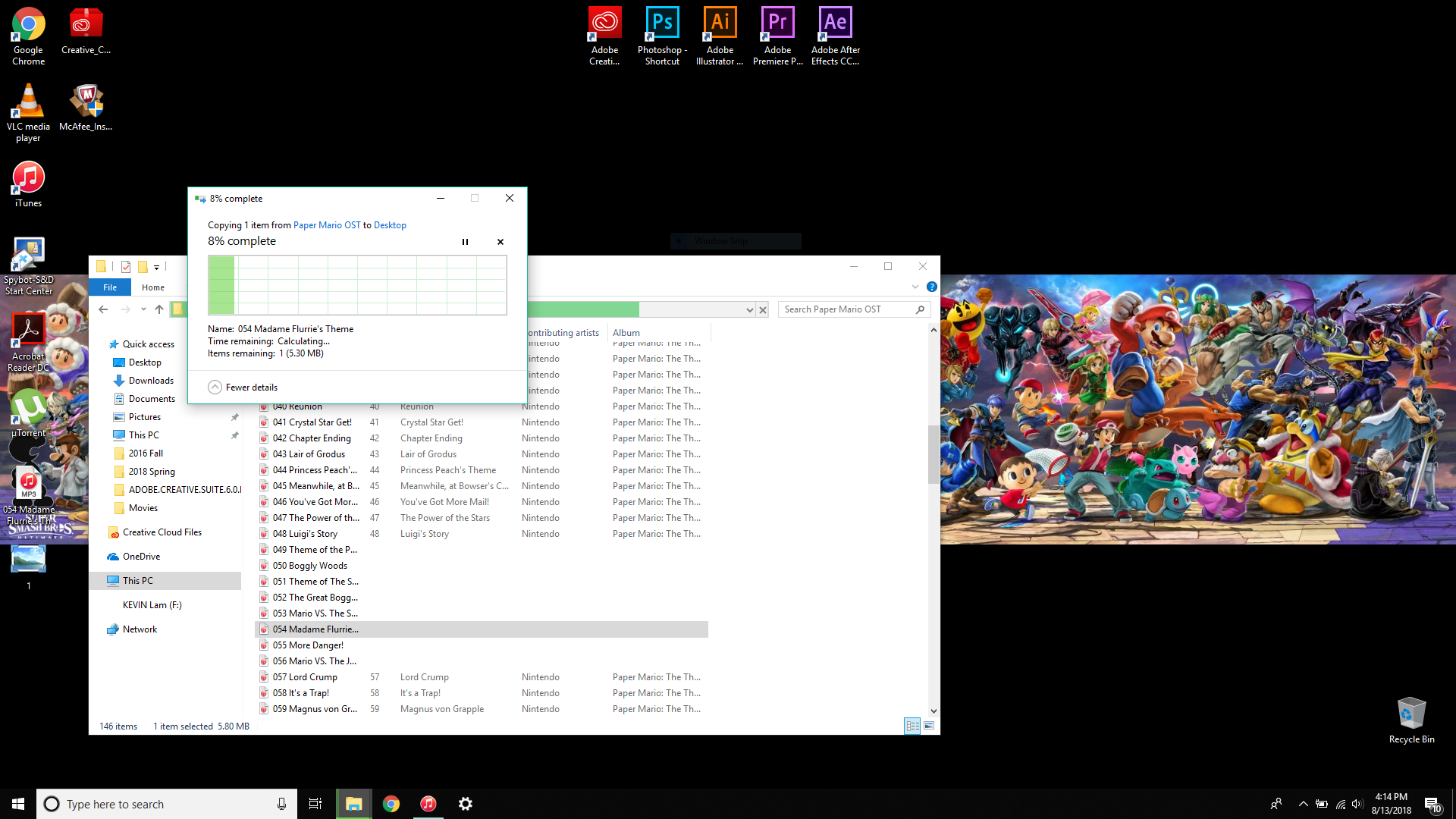
Task: Go up one folder level arrow
Action: coord(159,309)
